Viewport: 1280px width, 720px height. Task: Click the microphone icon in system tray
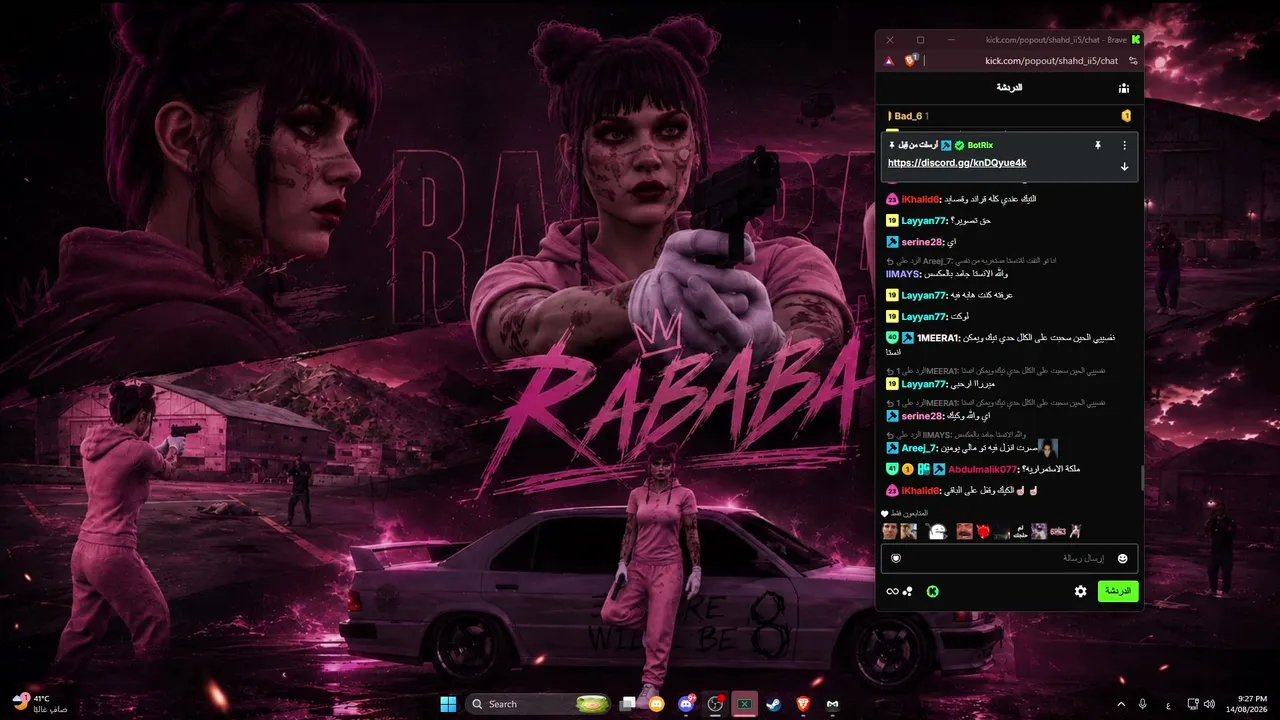click(1144, 704)
